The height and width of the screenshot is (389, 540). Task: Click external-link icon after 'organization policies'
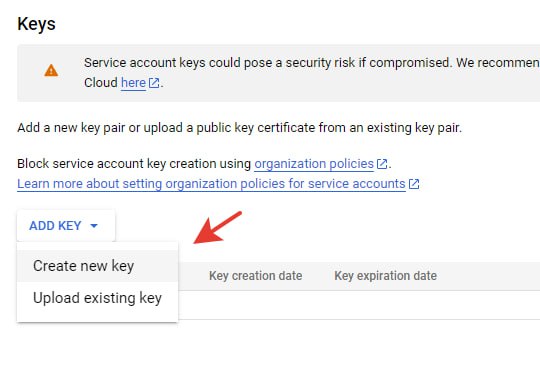(382, 164)
